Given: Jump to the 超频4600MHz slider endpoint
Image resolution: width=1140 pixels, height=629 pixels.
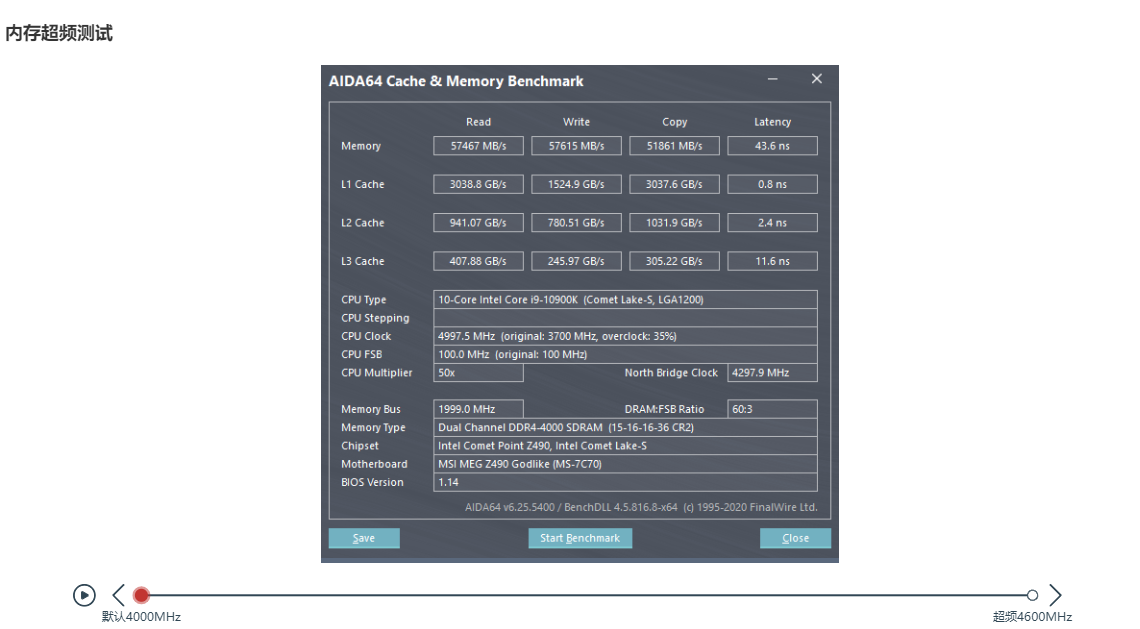Looking at the screenshot, I should point(1032,596).
